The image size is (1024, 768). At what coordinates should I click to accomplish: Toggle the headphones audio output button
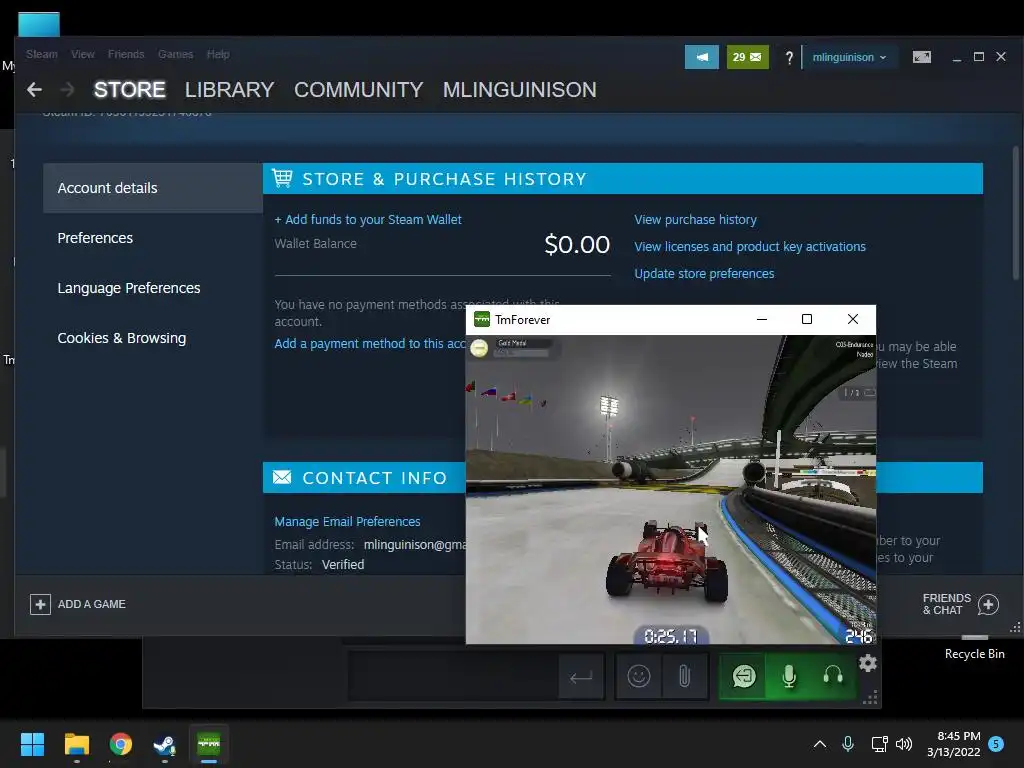click(833, 676)
